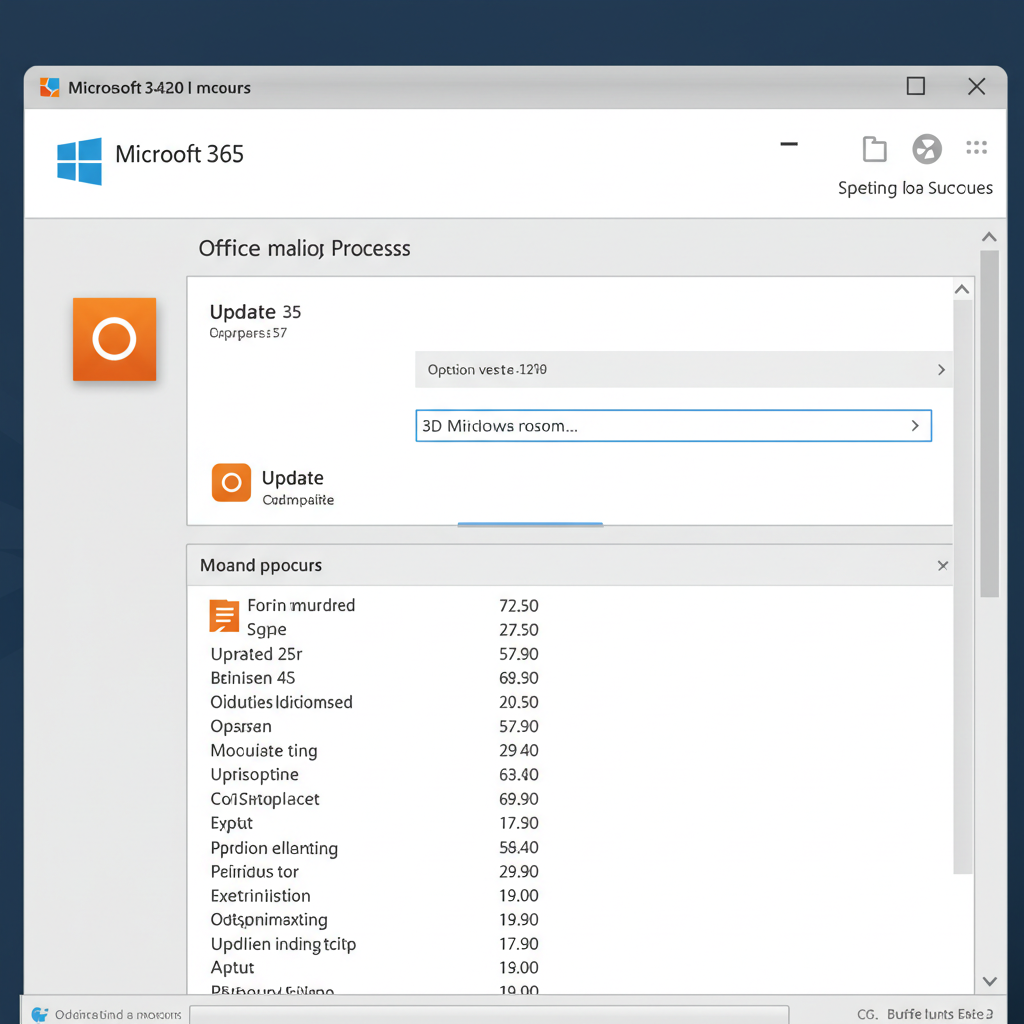Click Odeincatind a moxcors status text
This screenshot has height=1024, width=1024.
click(118, 1015)
